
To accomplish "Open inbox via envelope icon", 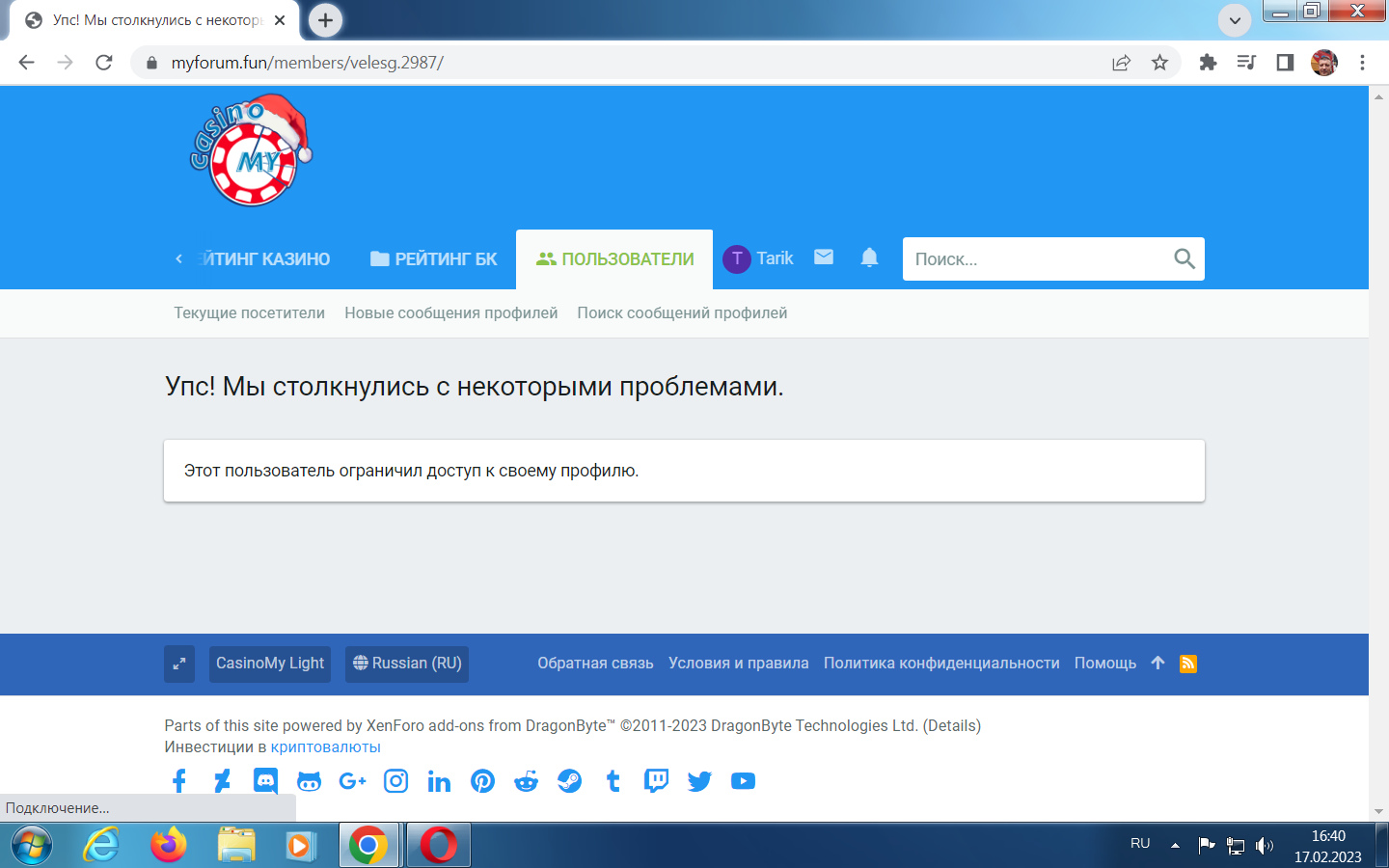I will (823, 258).
